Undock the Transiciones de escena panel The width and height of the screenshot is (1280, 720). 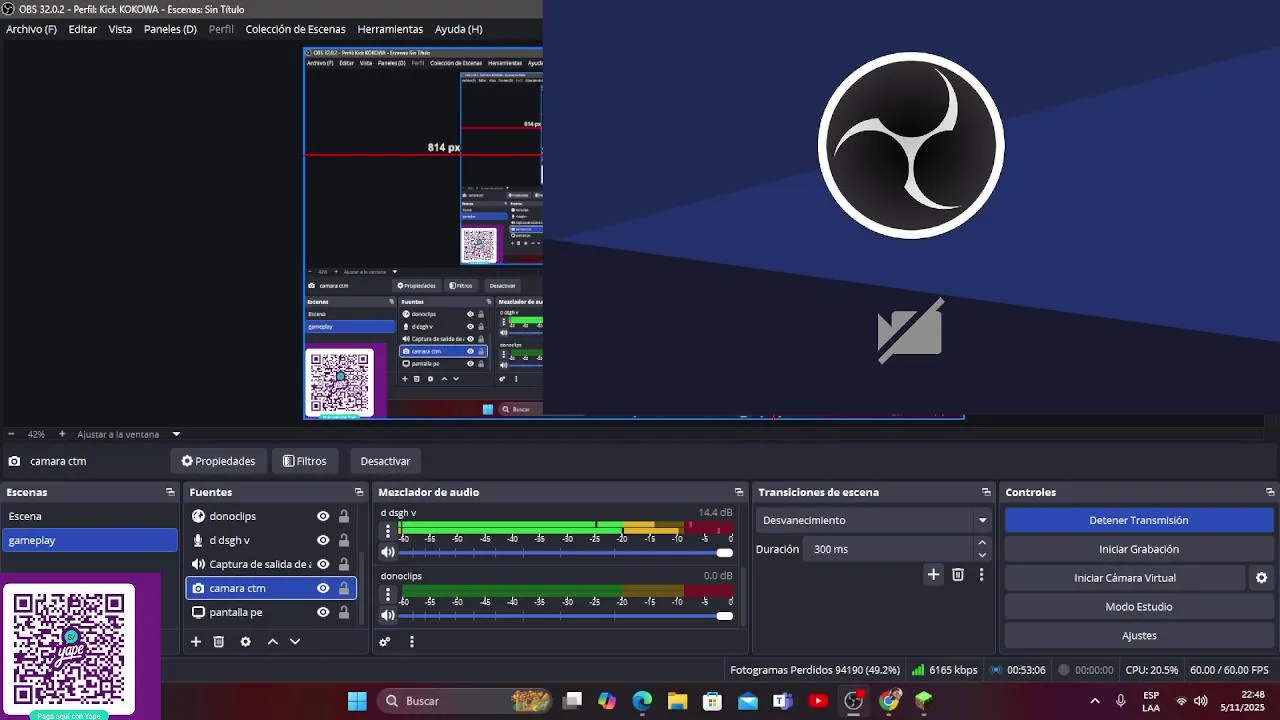click(x=986, y=492)
